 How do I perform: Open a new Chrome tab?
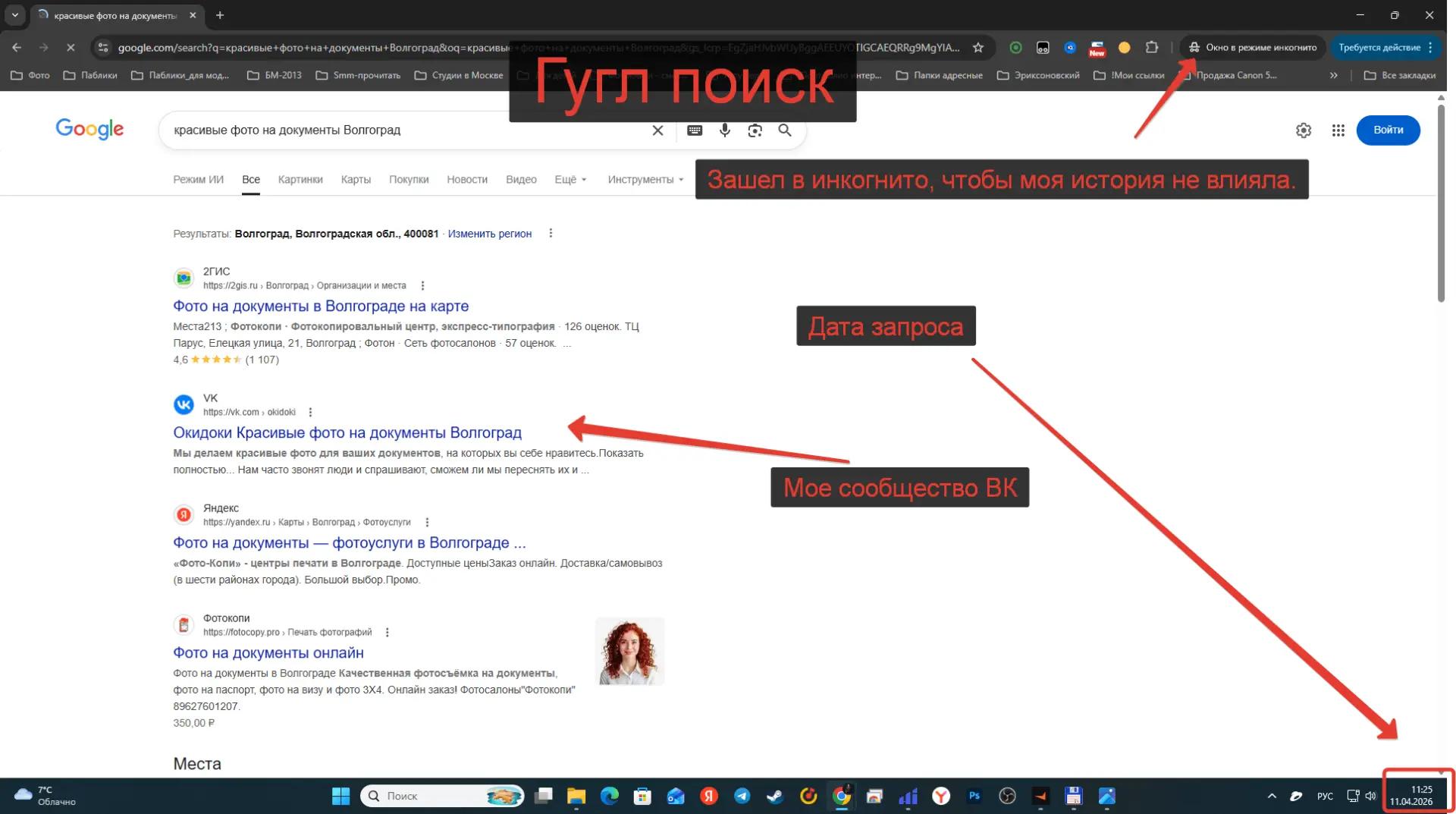[220, 15]
